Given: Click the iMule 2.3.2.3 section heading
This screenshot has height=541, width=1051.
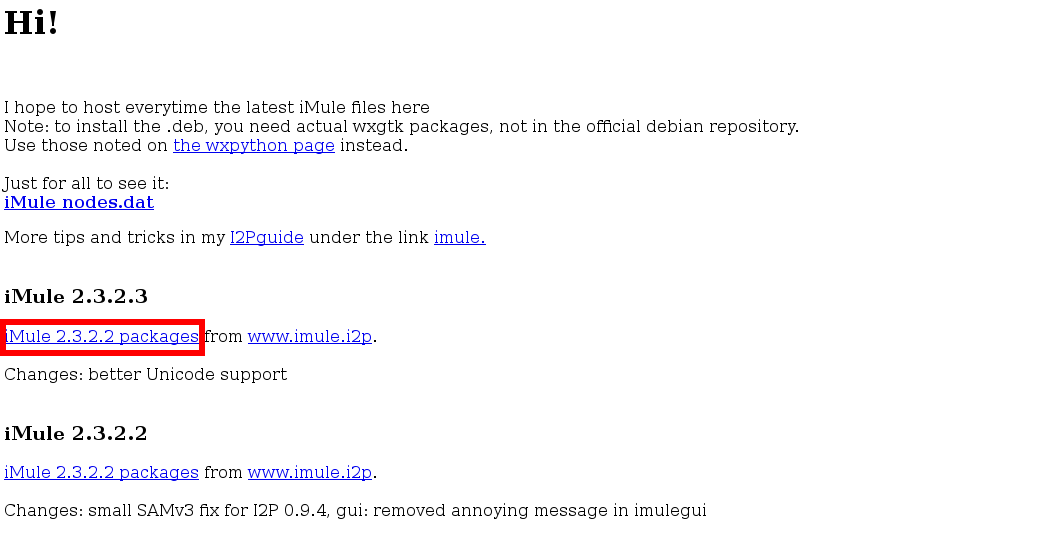Looking at the screenshot, I should (76, 297).
